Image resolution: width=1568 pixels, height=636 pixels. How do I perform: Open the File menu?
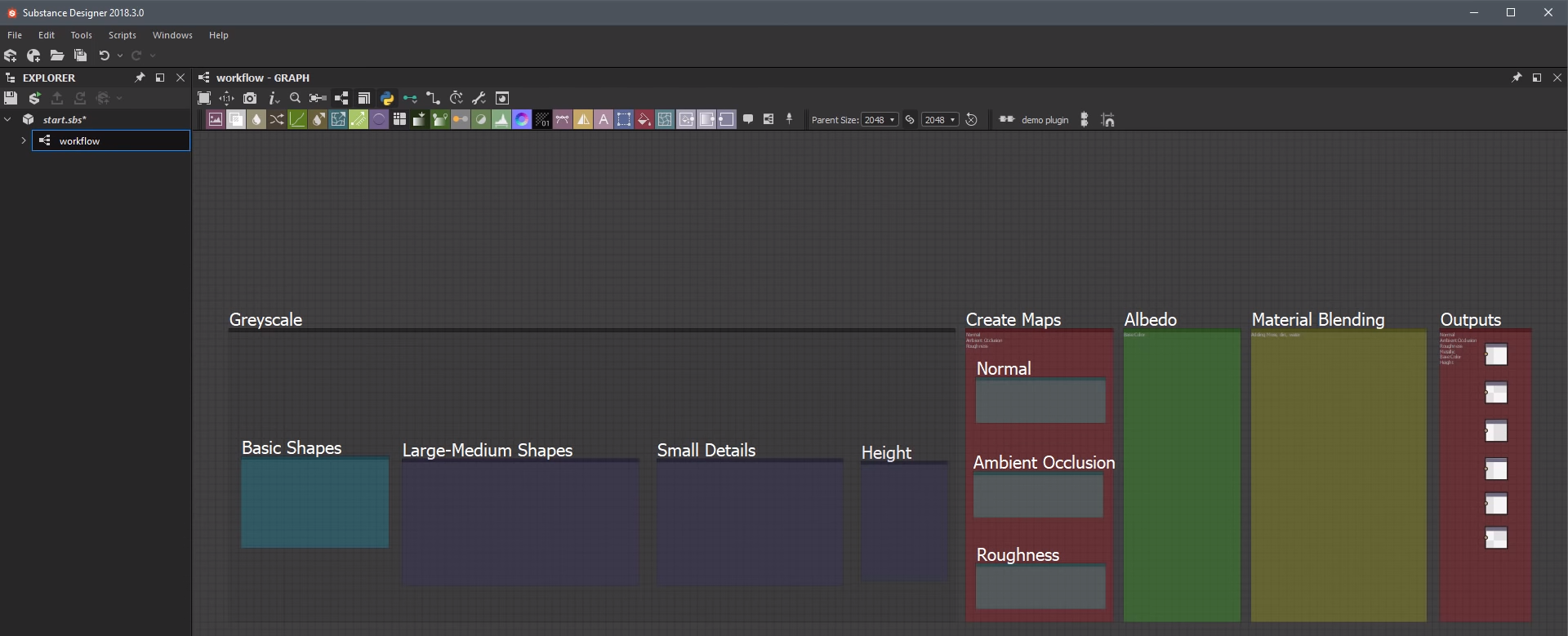(x=15, y=35)
